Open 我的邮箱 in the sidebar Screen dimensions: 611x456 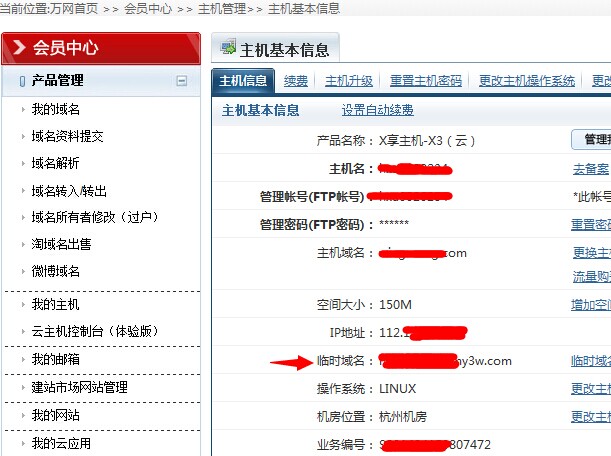point(56,359)
